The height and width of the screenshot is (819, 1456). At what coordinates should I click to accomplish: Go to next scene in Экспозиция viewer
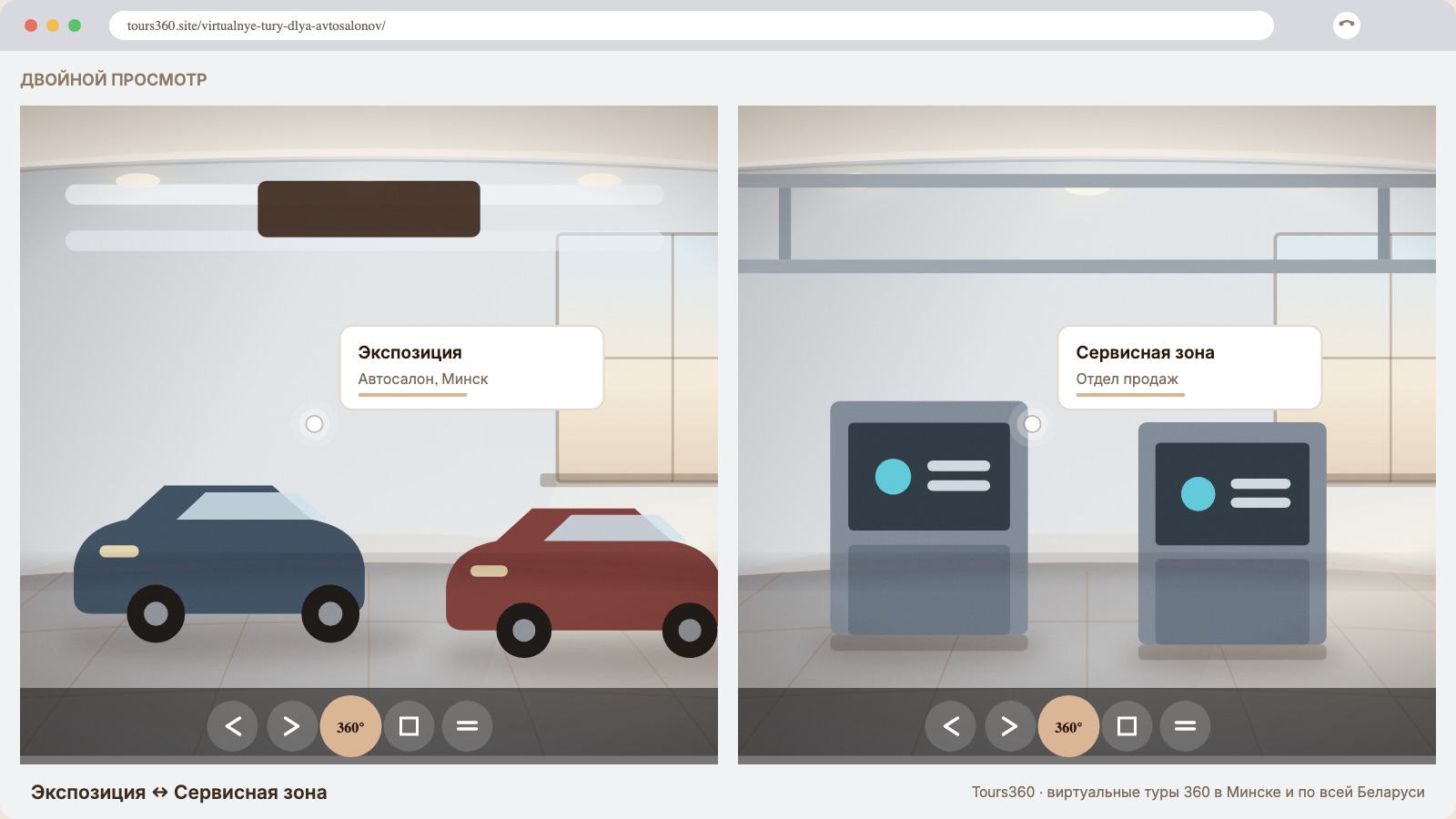pyautogui.click(x=291, y=726)
